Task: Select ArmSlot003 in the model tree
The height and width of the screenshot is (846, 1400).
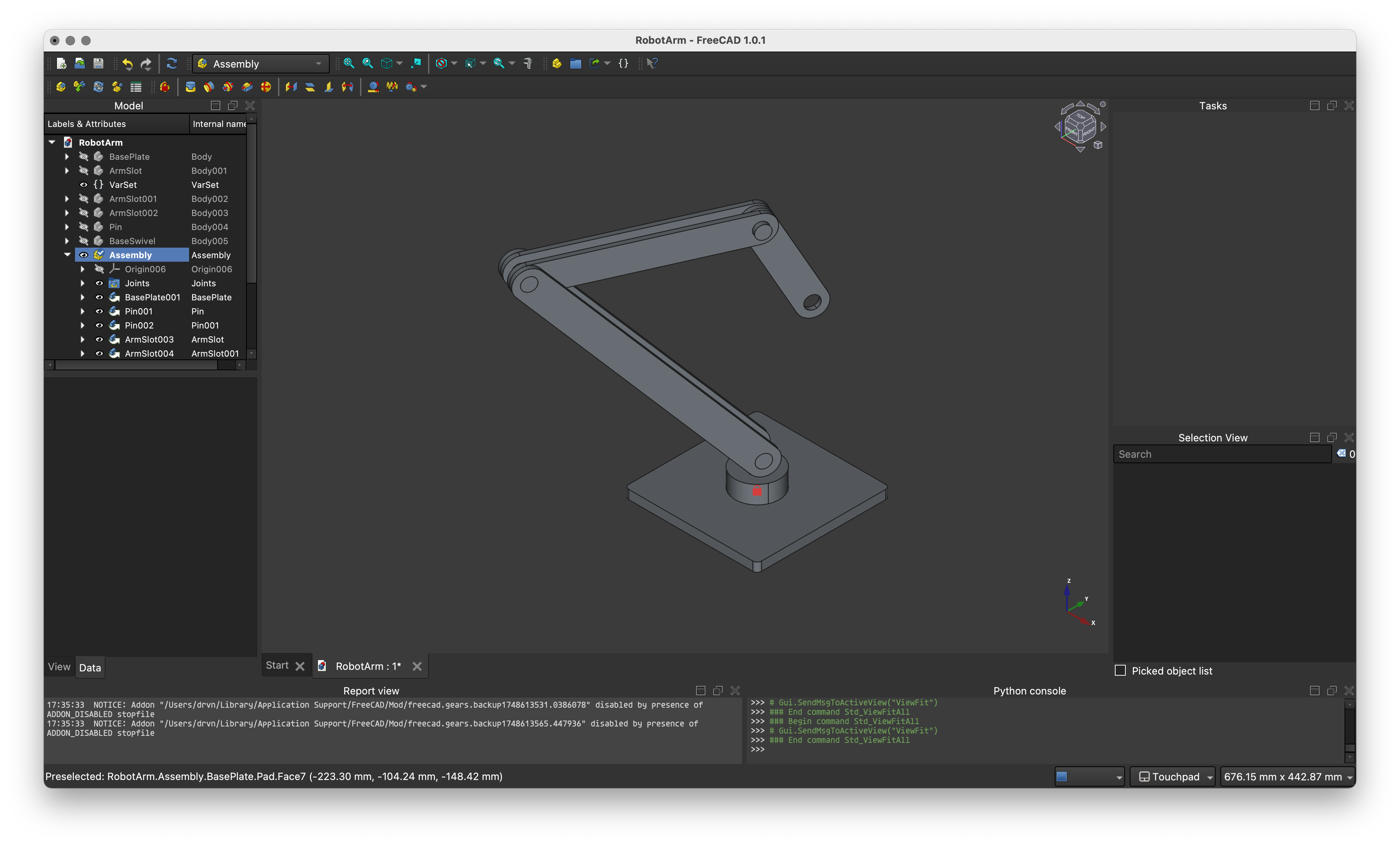Action: [x=149, y=339]
